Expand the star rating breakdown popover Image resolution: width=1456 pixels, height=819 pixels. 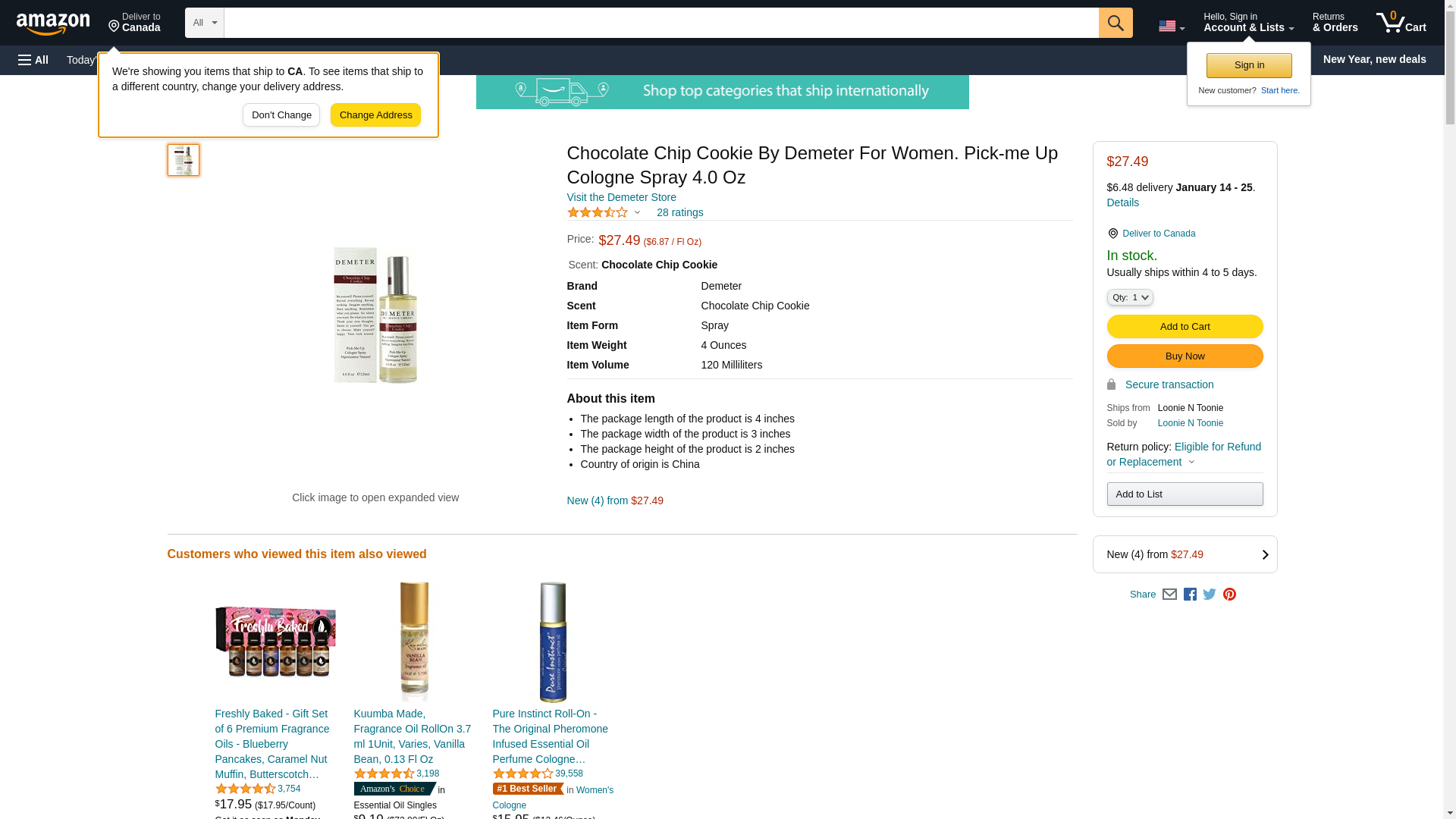point(637,213)
